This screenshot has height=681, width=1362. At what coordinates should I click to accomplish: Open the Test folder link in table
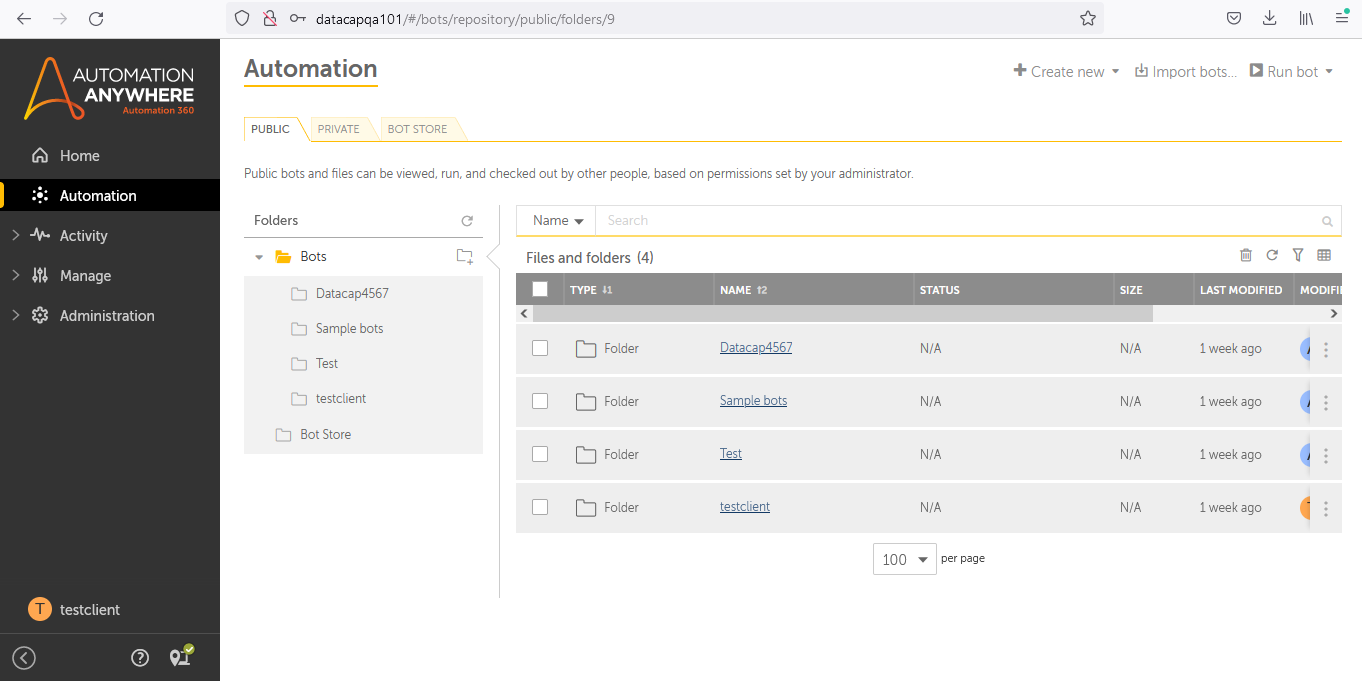[x=731, y=454]
